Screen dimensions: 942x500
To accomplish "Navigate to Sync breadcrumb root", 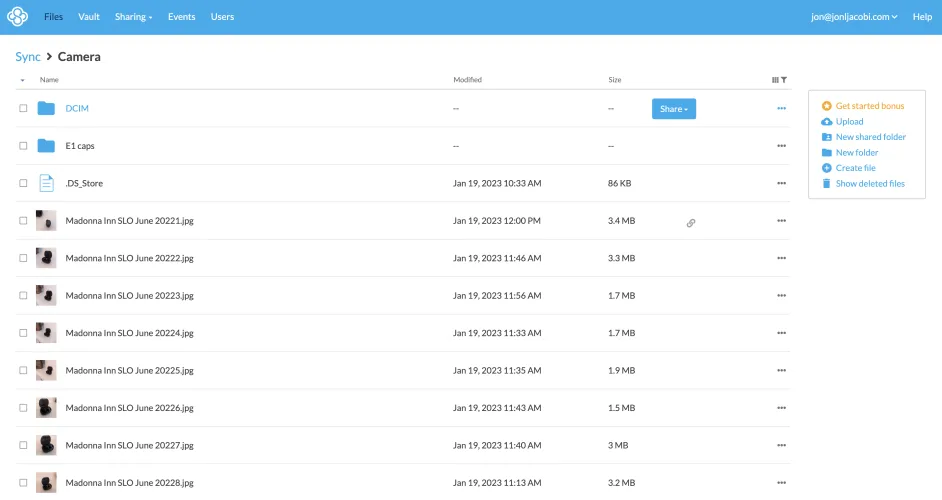I will click(27, 57).
